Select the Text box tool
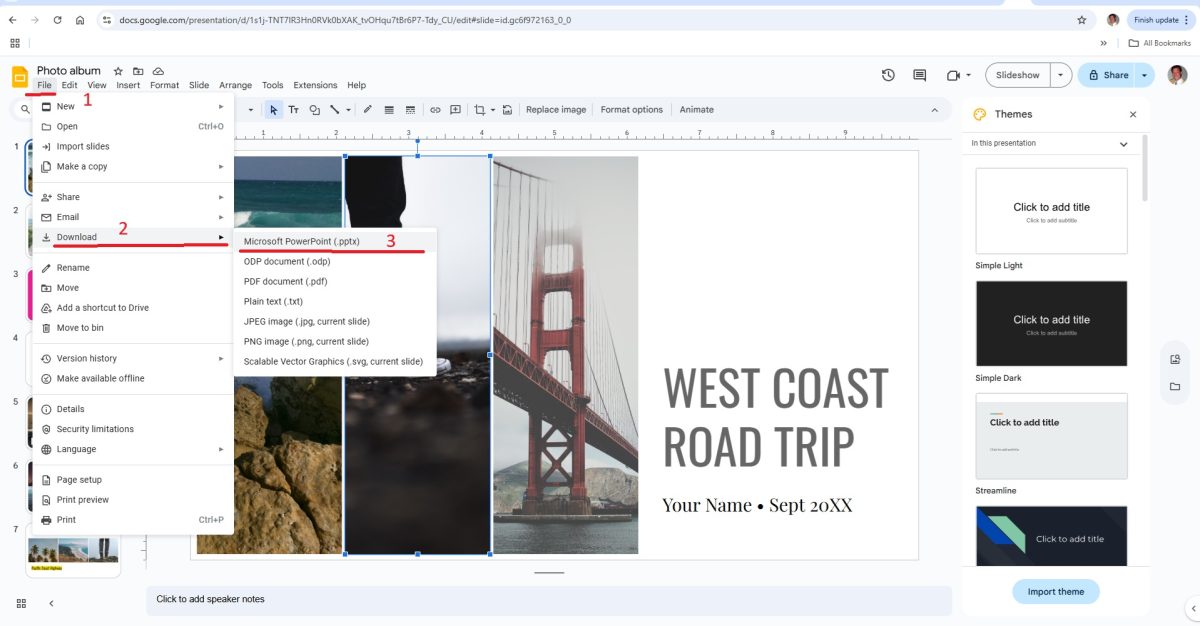The height and width of the screenshot is (626, 1200). pos(293,109)
